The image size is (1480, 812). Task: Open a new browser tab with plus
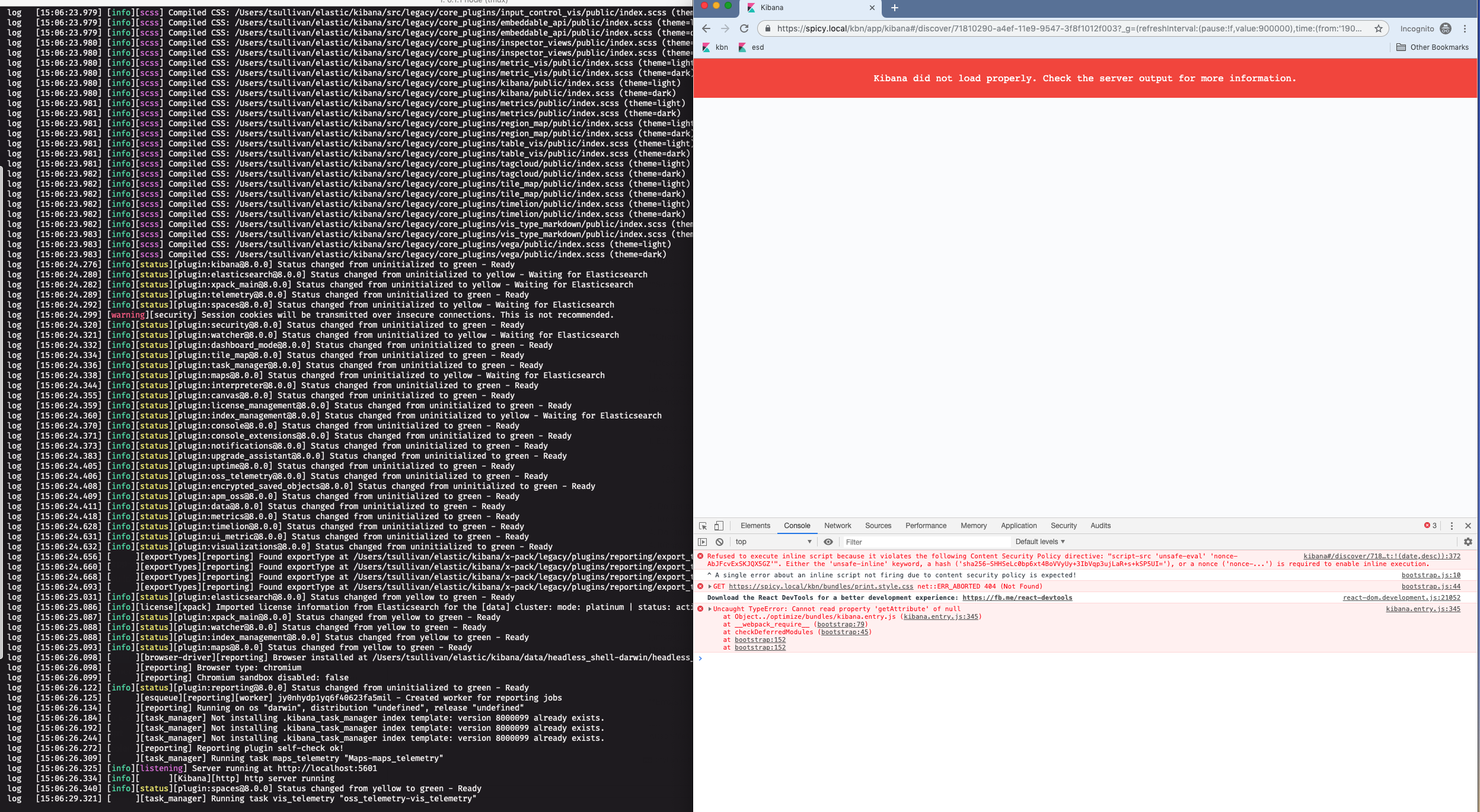click(895, 8)
